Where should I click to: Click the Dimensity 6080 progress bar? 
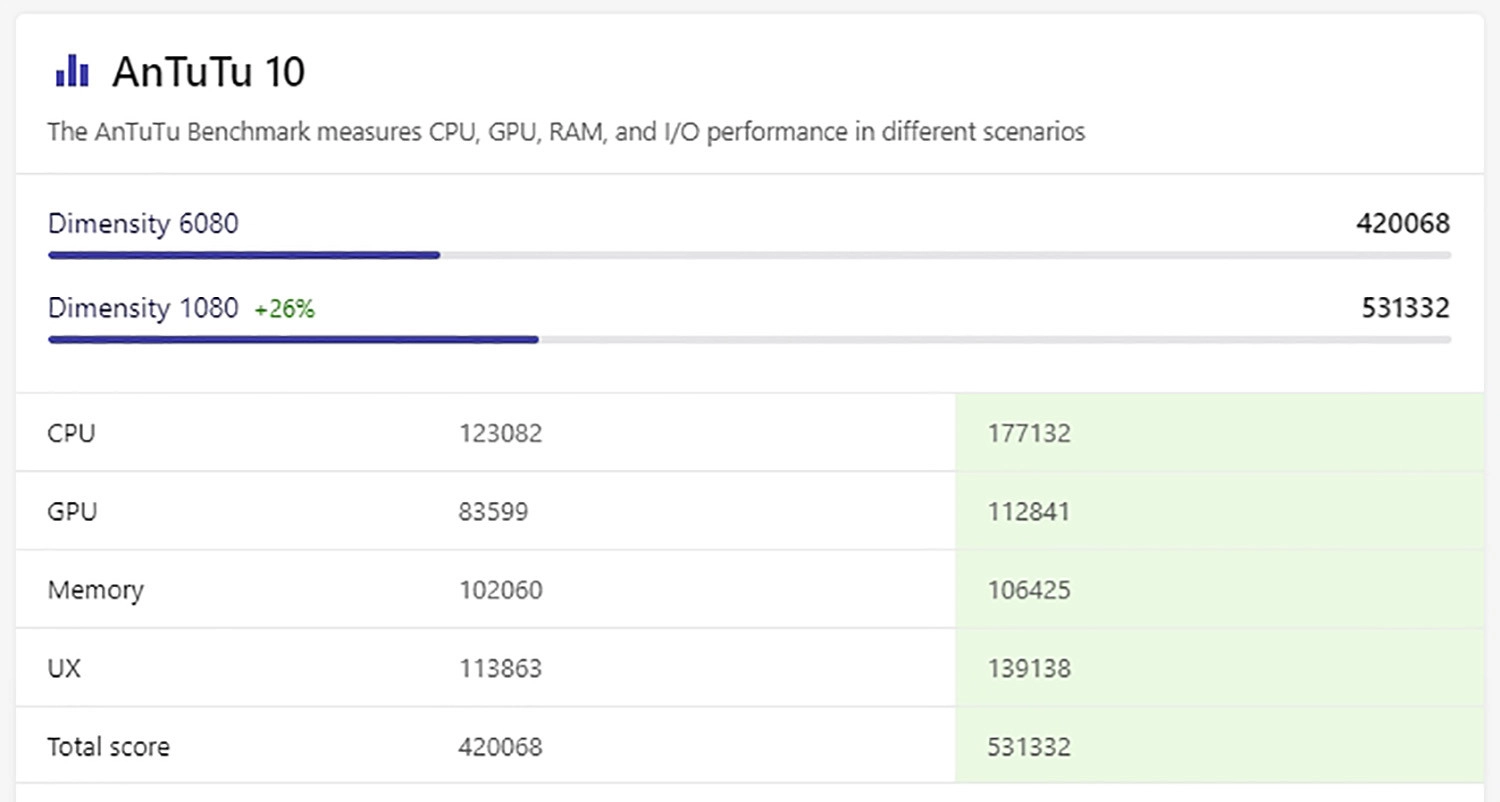[749, 255]
